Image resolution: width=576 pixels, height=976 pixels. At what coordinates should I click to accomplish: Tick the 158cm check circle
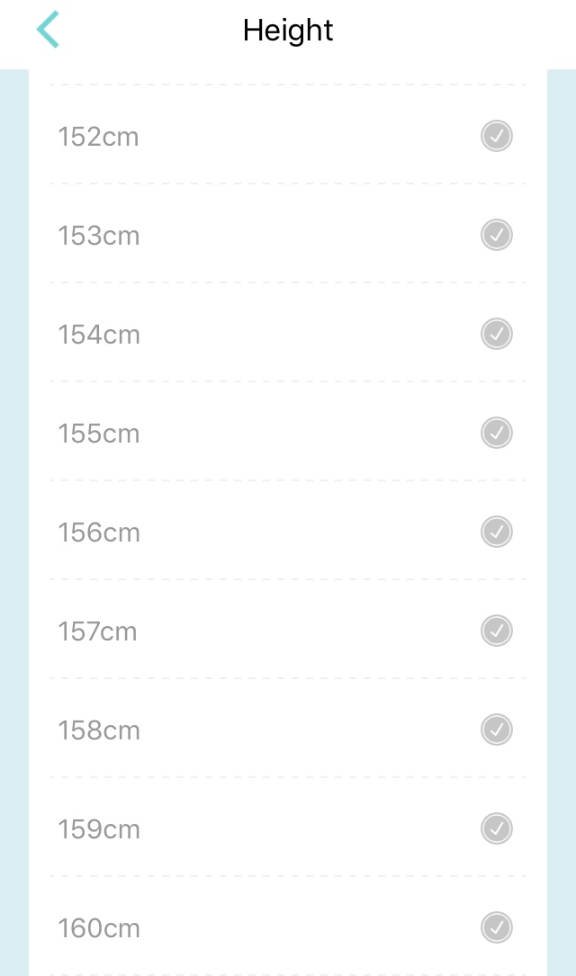496,730
